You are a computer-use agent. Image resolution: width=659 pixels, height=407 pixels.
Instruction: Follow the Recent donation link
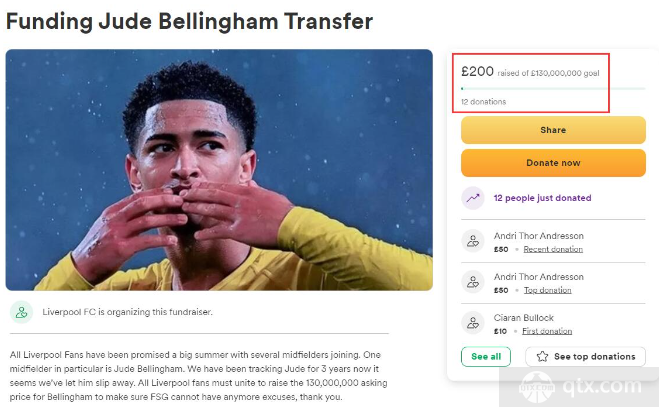[553, 249]
